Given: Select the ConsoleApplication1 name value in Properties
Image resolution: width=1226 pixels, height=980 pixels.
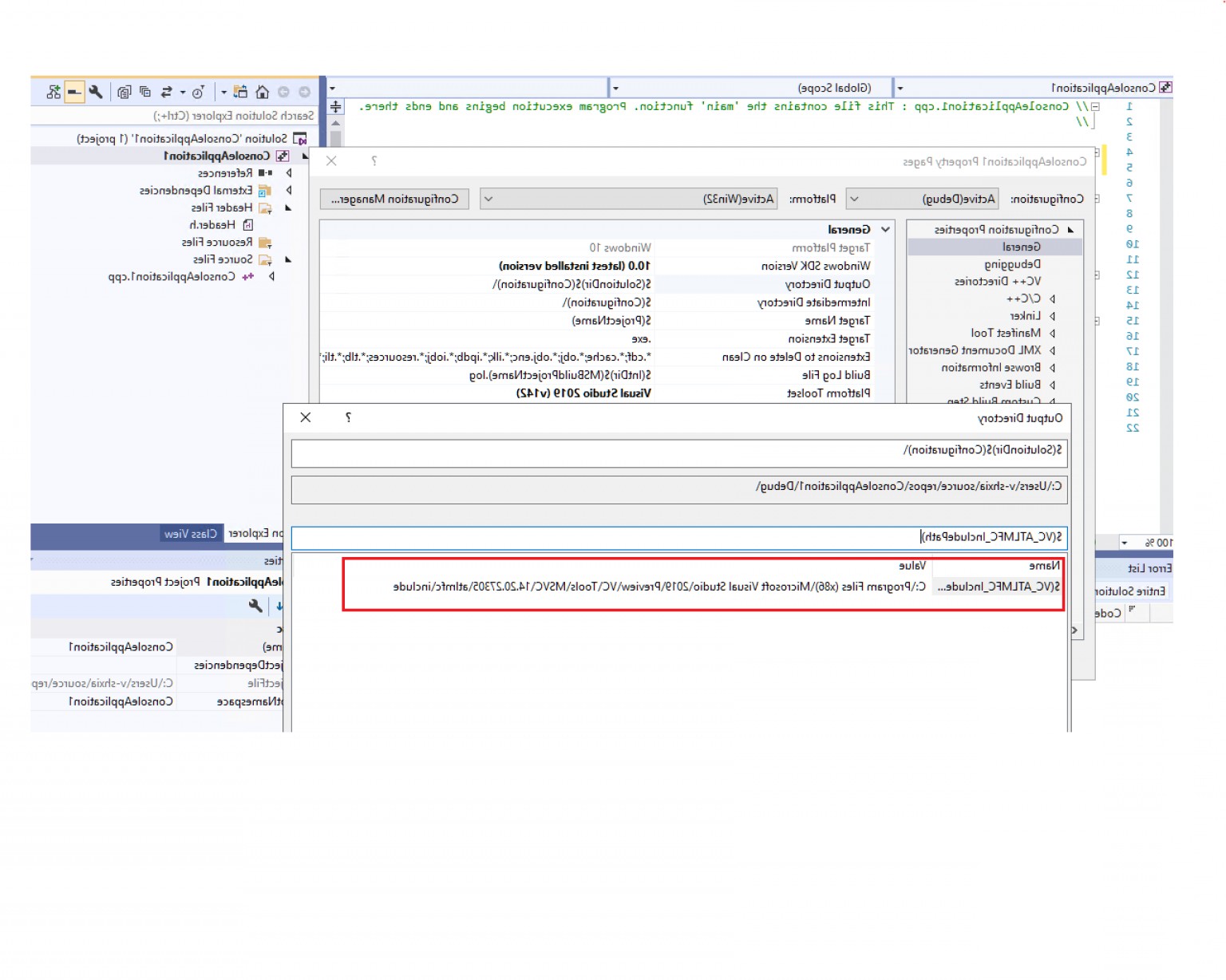Looking at the screenshot, I should (x=121, y=647).
